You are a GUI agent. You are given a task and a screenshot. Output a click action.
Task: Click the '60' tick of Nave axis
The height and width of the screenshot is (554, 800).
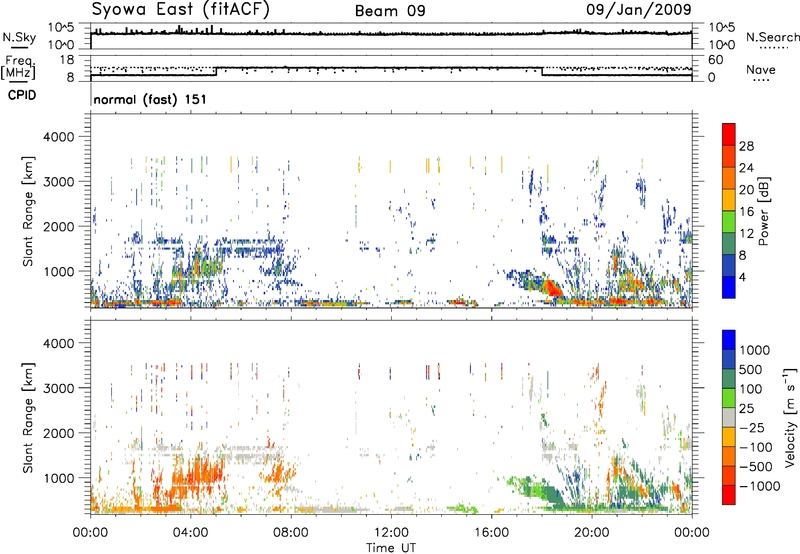tap(716, 60)
